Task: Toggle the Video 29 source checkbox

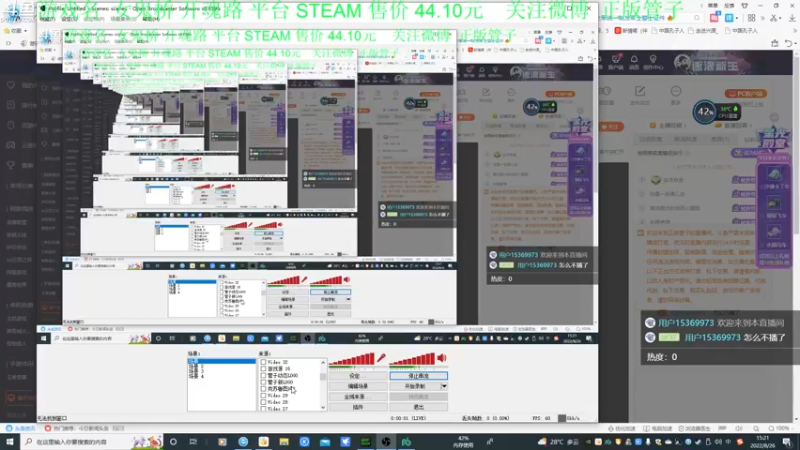Action: (x=263, y=395)
